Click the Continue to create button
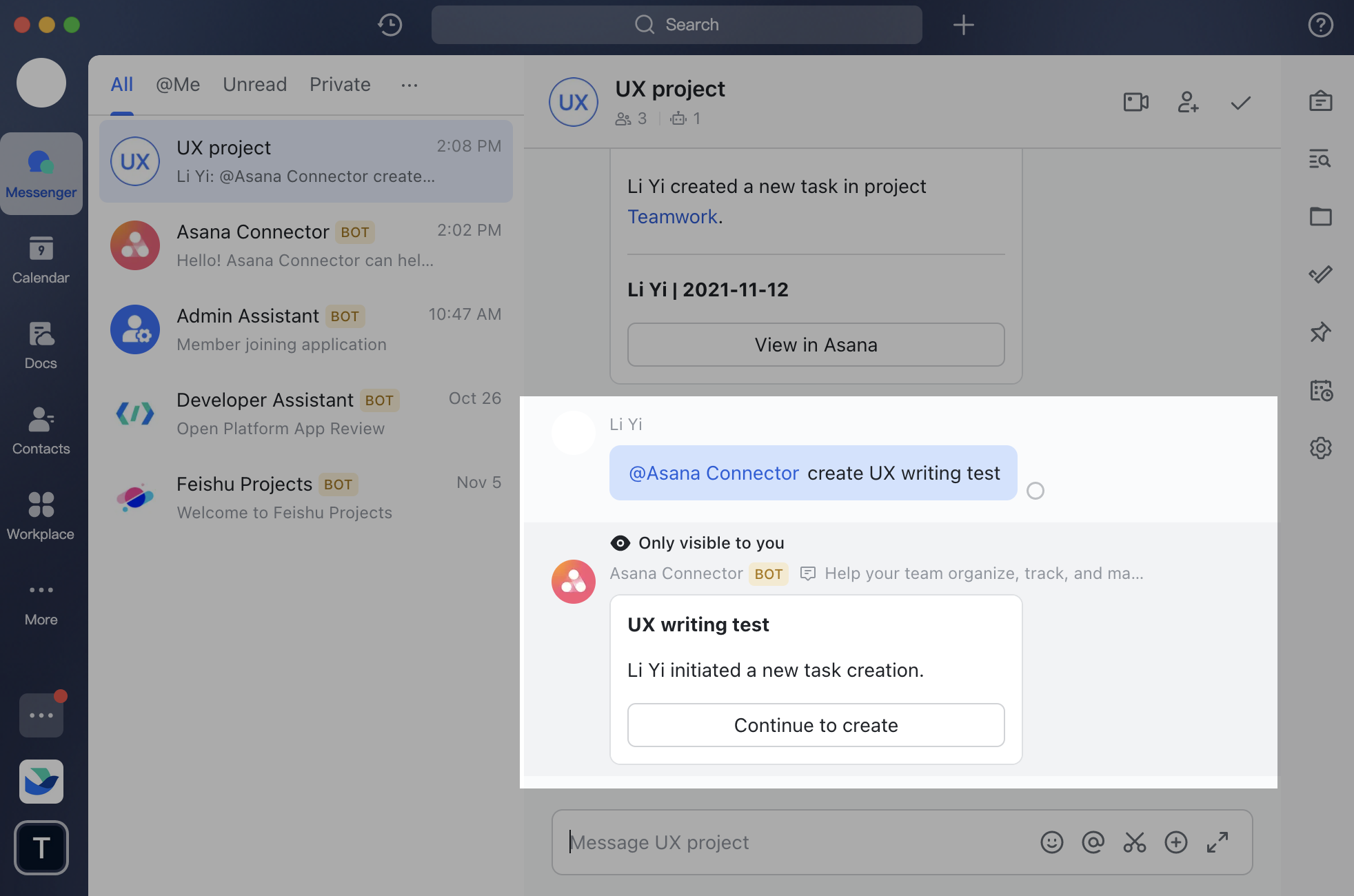This screenshot has height=896, width=1354. (x=816, y=725)
